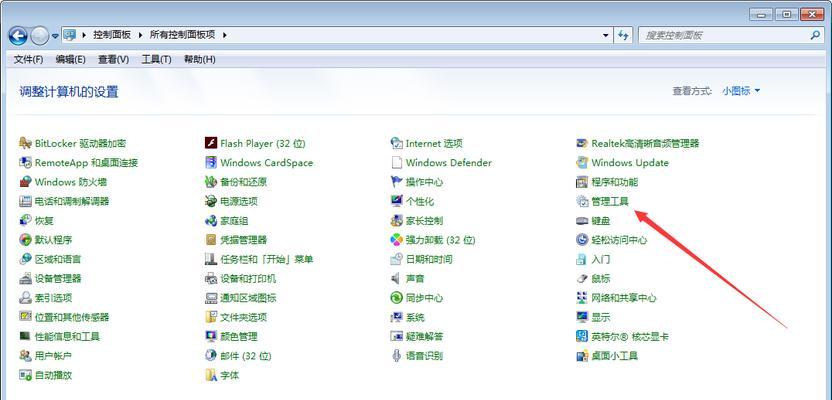Open BitLocker 驱动器加密 icon
Image resolution: width=832 pixels, height=400 pixels.
(25, 143)
